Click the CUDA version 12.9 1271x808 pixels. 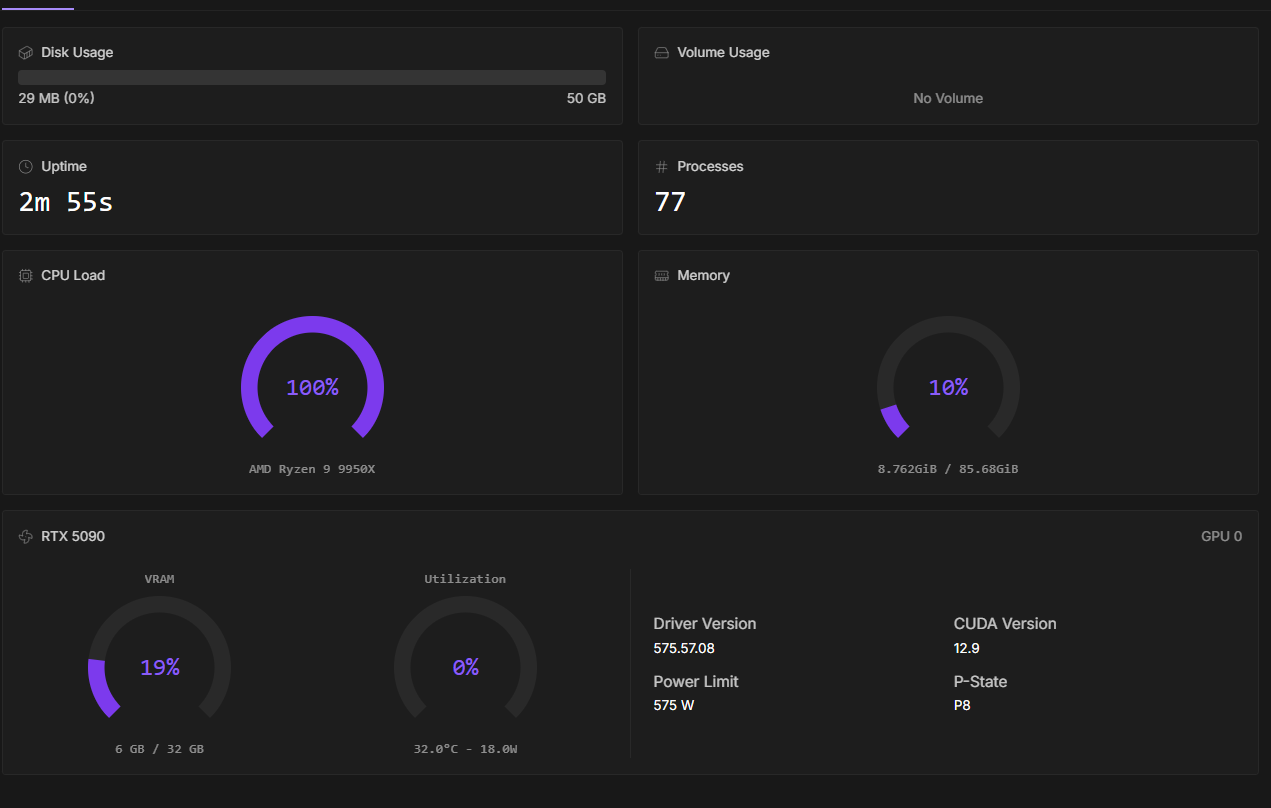click(966, 648)
